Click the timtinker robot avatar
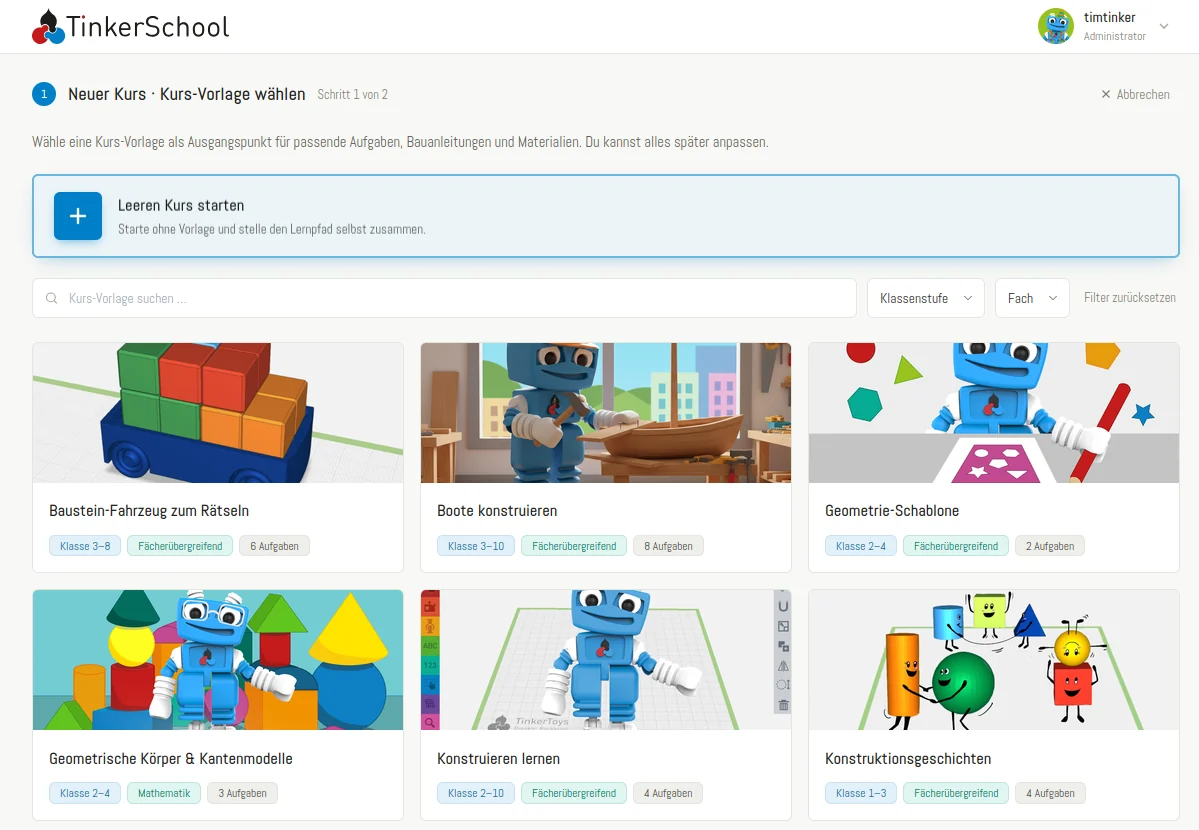1199x830 pixels. click(x=1055, y=26)
